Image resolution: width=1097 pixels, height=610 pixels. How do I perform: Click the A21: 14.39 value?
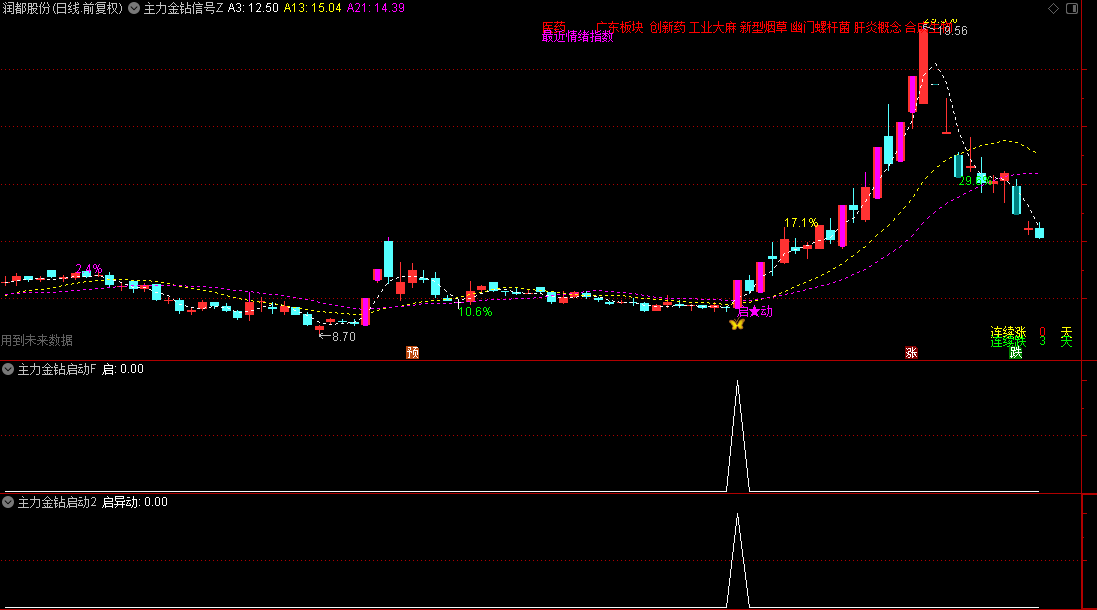(x=376, y=8)
